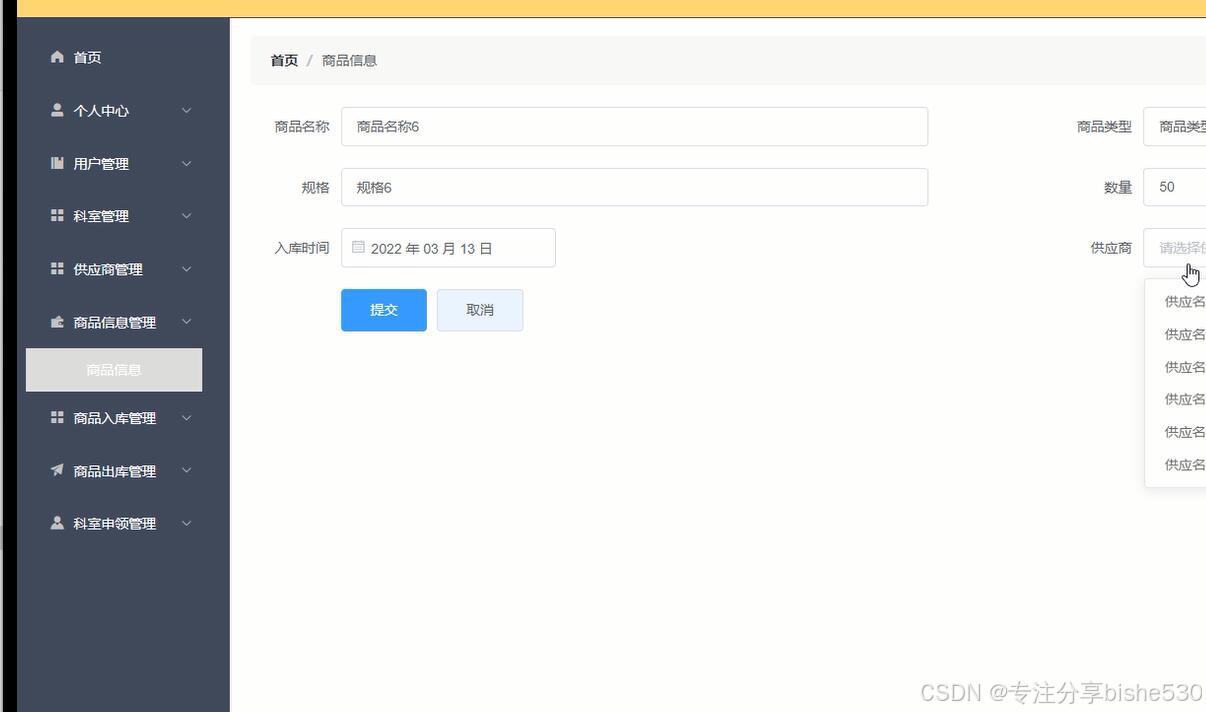1206x712 pixels.
Task: Click the 用户管理 sidebar icon
Action: pyautogui.click(x=57, y=163)
